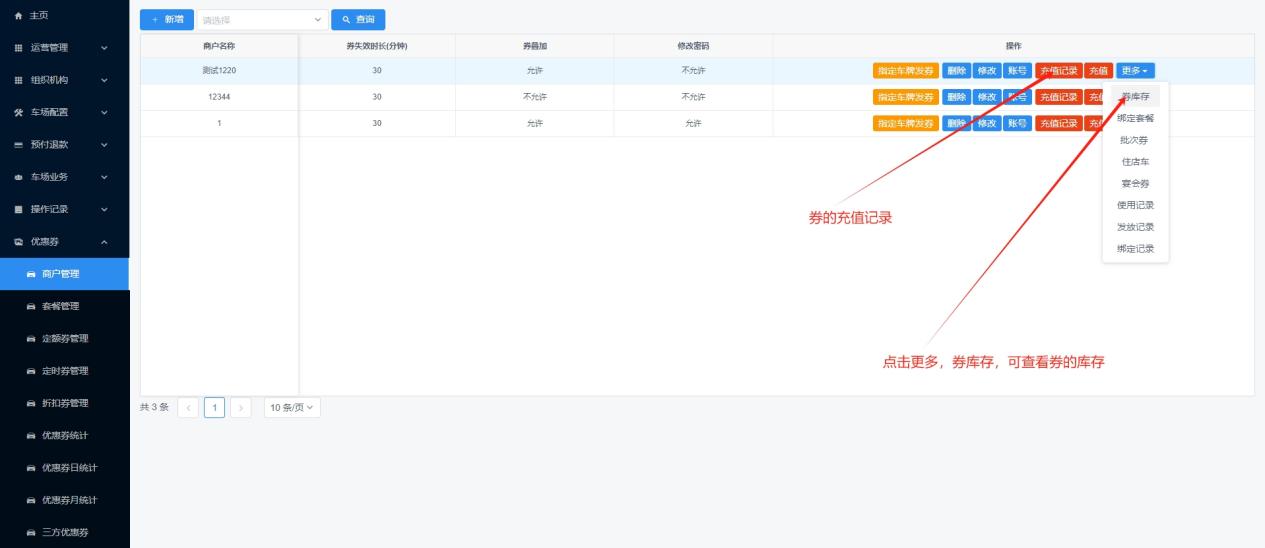The image size is (1265, 548).
Task: Click the magnifier icon on 查询 button
Action: click(x=346, y=20)
